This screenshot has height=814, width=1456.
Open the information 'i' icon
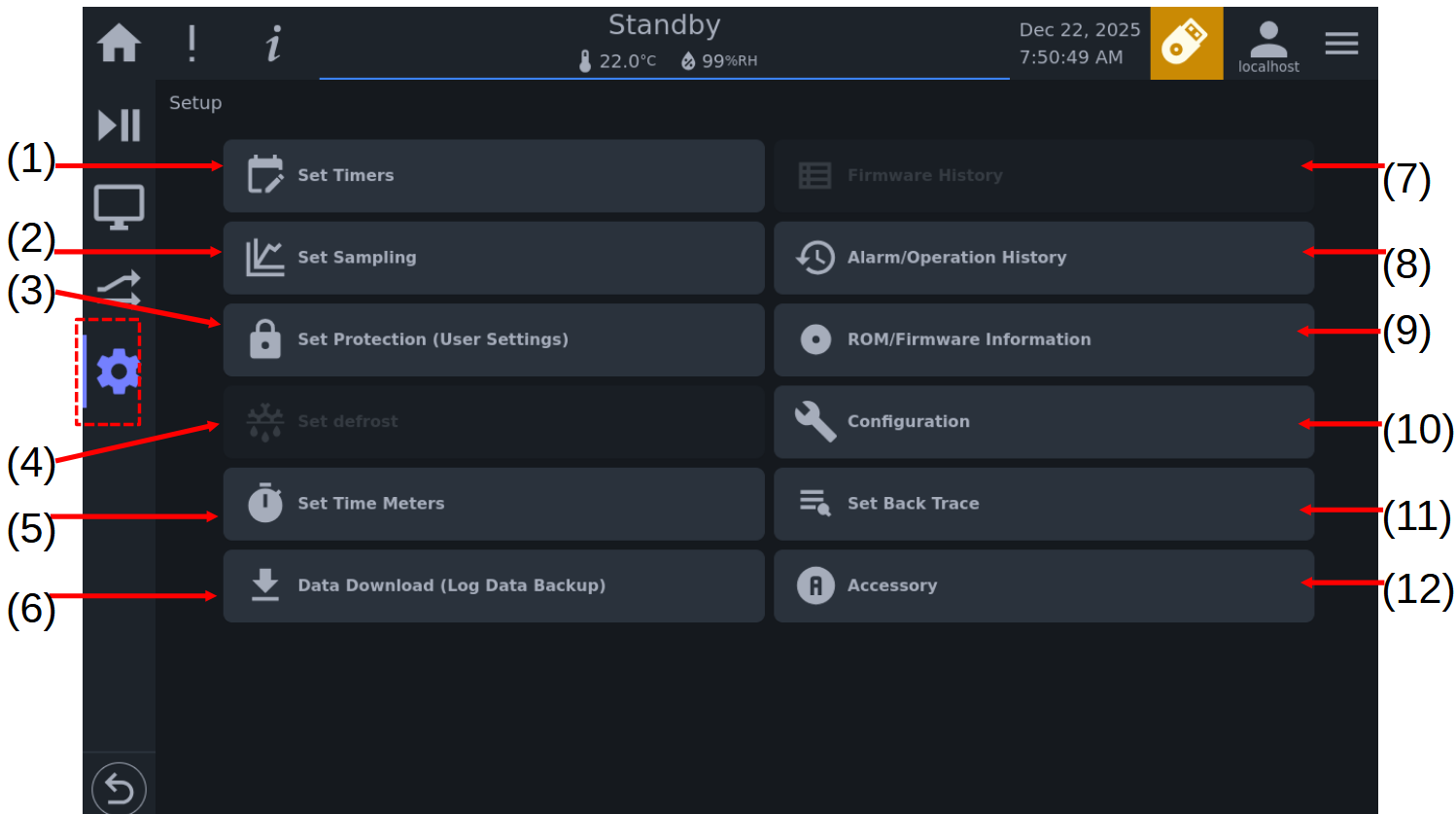pyautogui.click(x=274, y=44)
